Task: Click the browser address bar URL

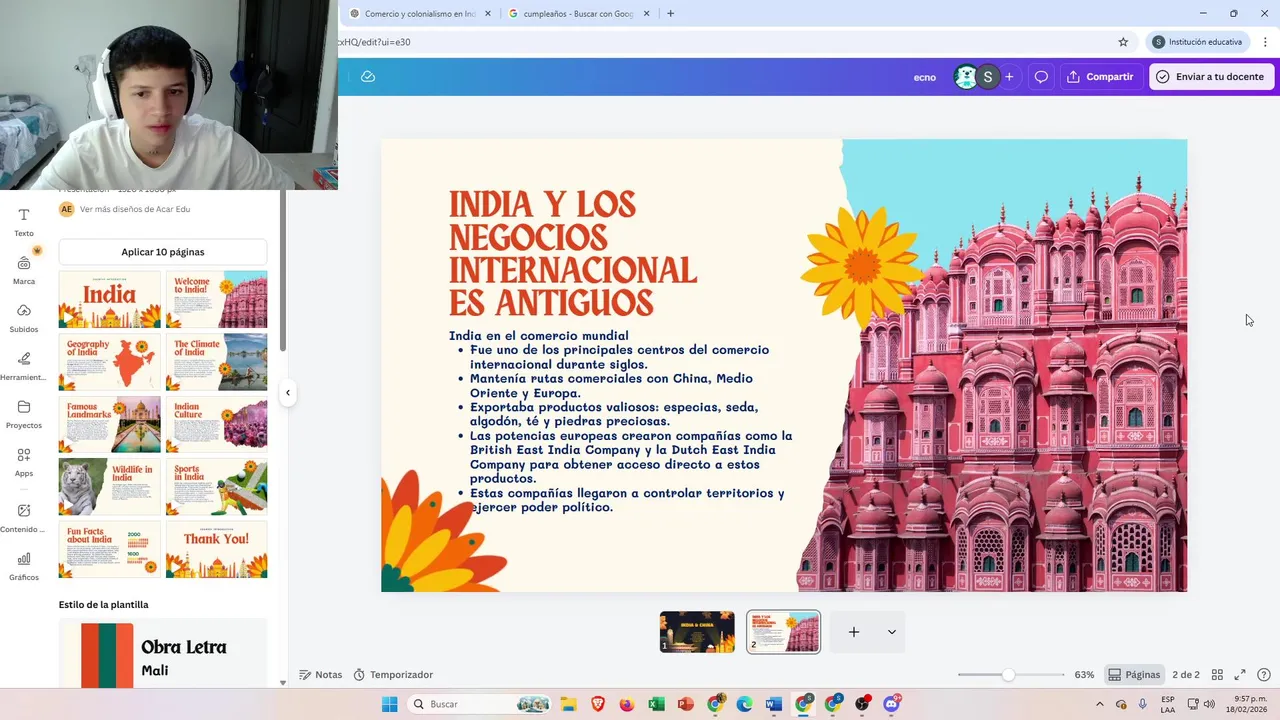Action: click(x=720, y=42)
